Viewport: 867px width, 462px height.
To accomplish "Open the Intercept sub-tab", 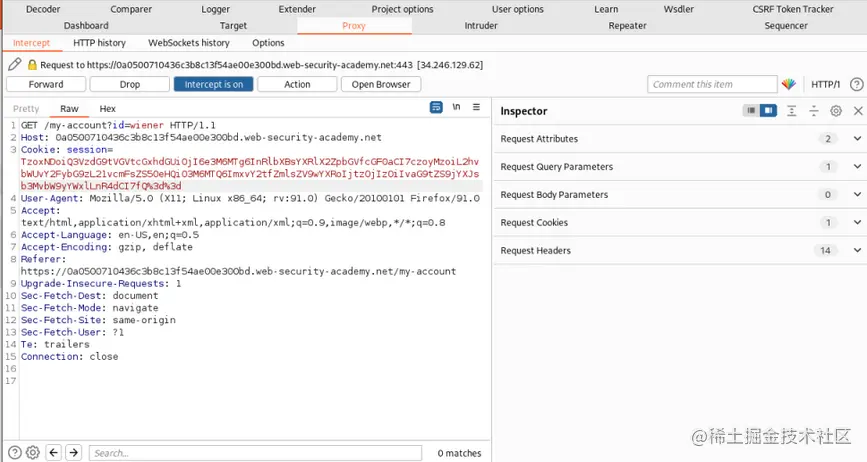I will (x=32, y=43).
